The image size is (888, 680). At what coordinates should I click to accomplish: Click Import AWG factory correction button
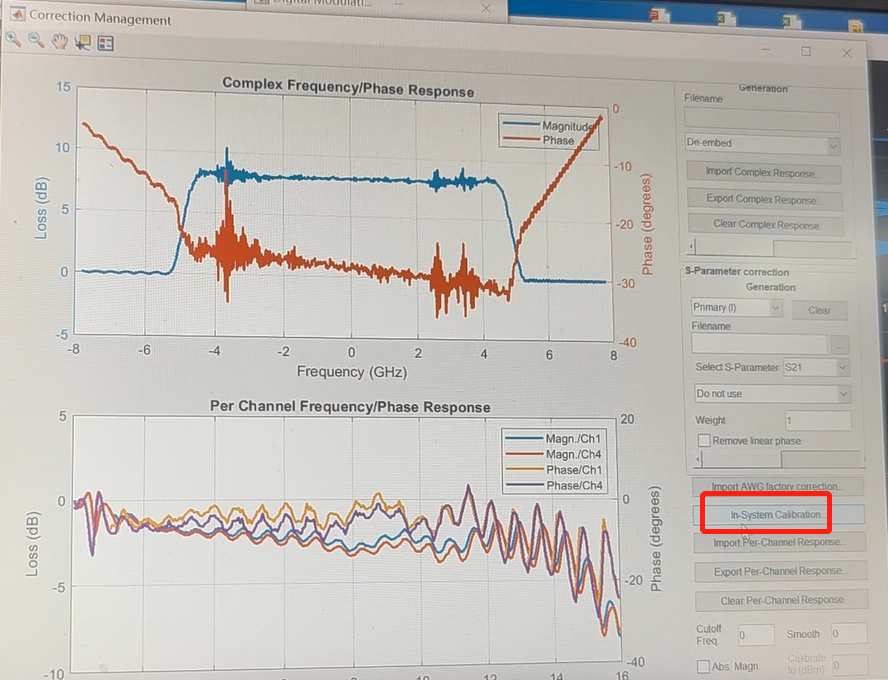pos(778,486)
